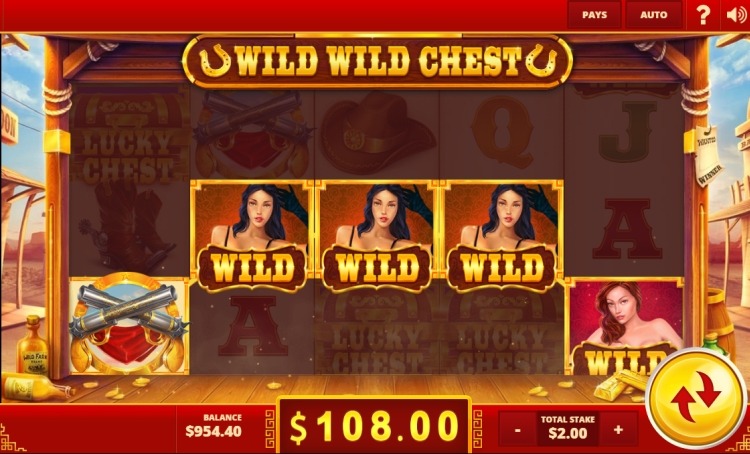Screen dimensions: 750x454
Task: Click the cowboy hat symbol
Action: [377, 133]
